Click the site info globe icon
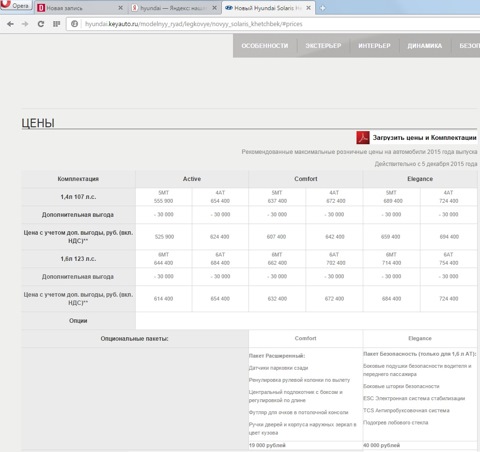The image size is (480, 452). 75,24
